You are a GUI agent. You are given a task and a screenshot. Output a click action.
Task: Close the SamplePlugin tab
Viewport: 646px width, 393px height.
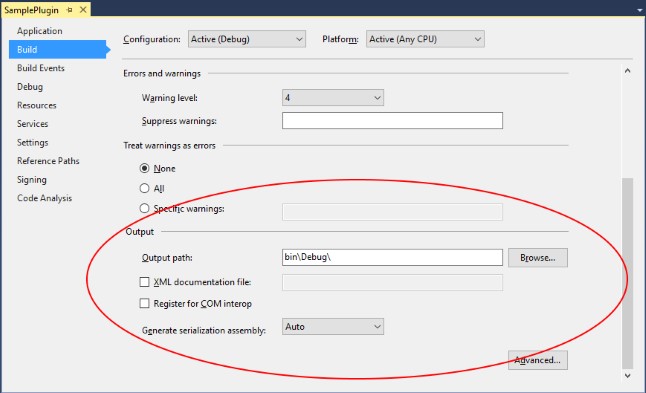click(83, 9)
